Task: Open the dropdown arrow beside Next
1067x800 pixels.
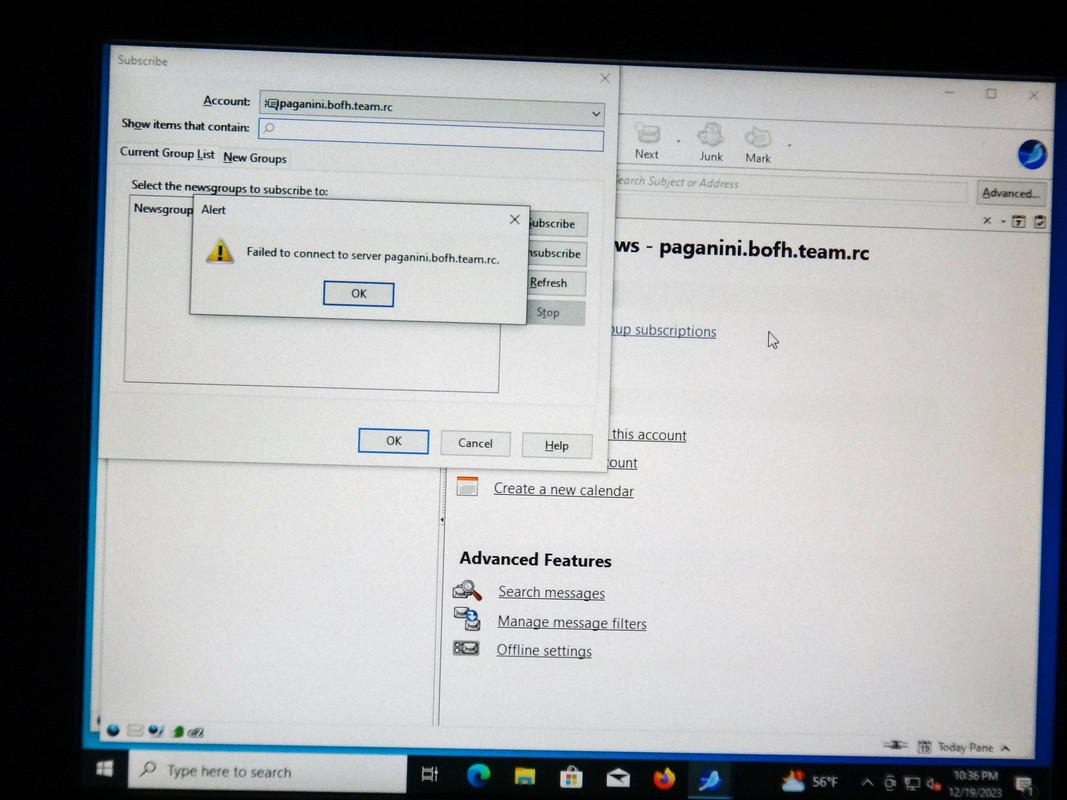Action: click(678, 141)
